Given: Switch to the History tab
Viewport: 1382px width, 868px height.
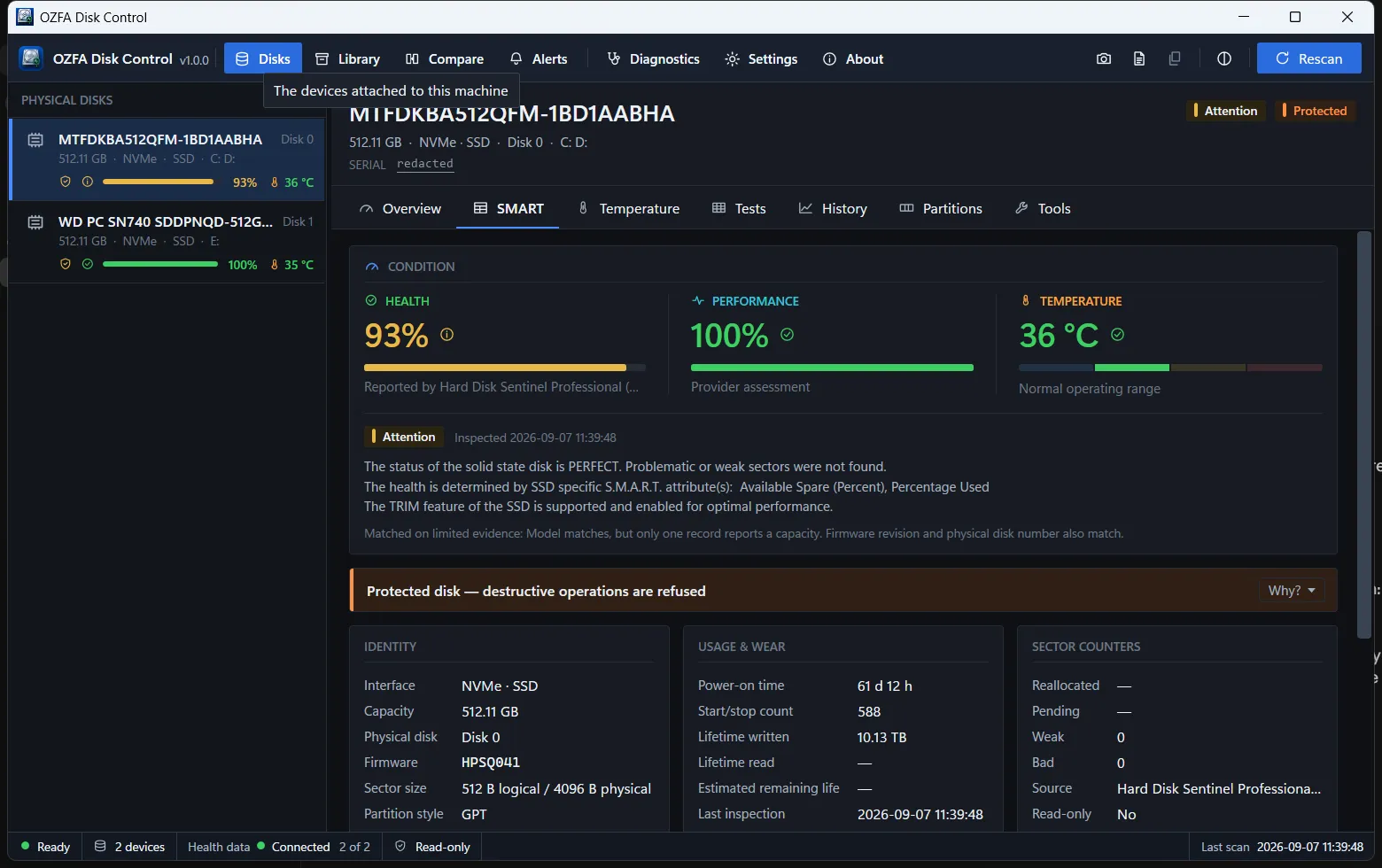Looking at the screenshot, I should [x=833, y=208].
